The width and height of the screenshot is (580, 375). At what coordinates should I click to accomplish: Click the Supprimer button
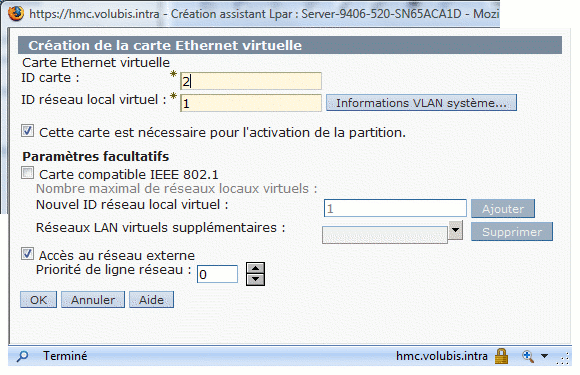[x=512, y=232]
